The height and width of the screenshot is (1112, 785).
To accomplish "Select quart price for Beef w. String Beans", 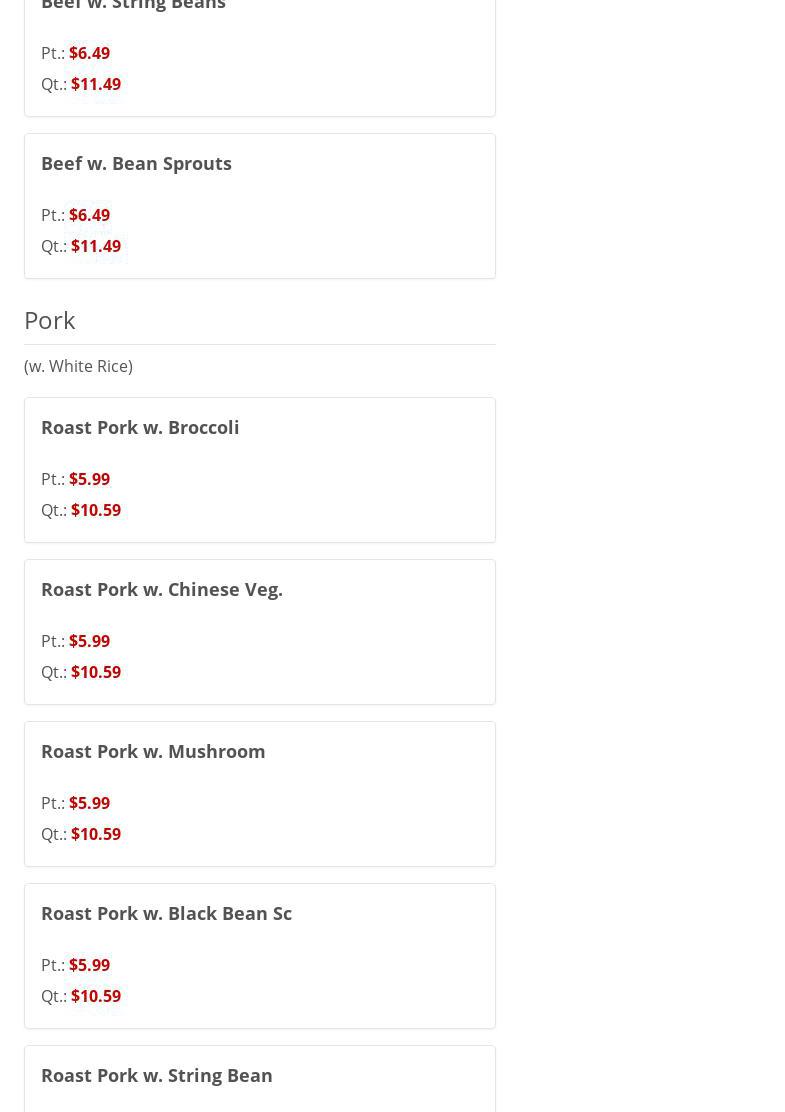I will [95, 84].
